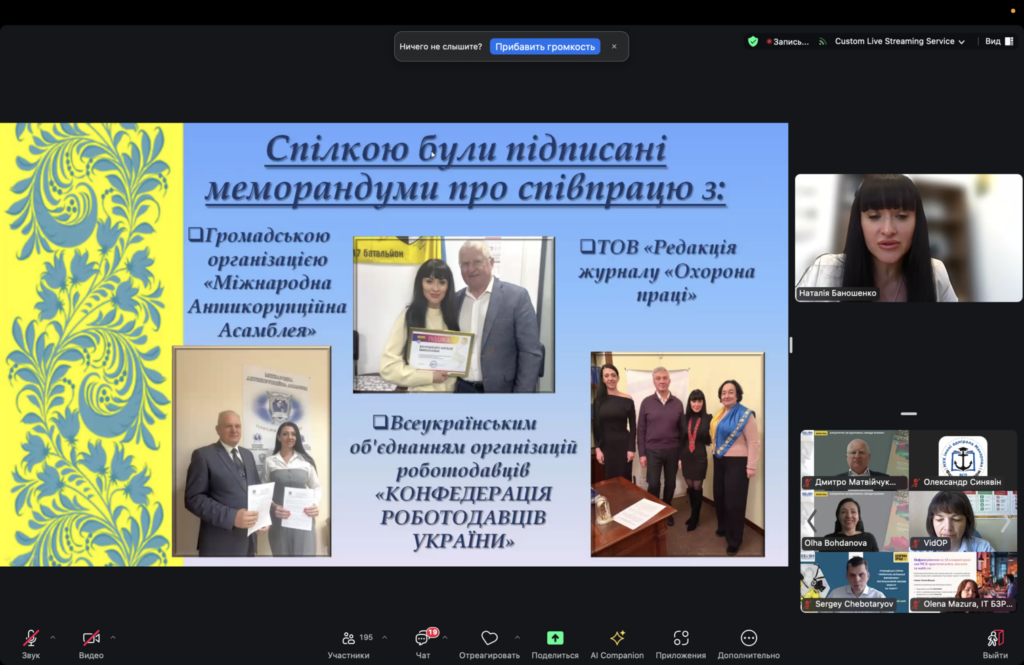Click the shared slide title text
Viewport: 1024px width, 665px height.
point(466,169)
